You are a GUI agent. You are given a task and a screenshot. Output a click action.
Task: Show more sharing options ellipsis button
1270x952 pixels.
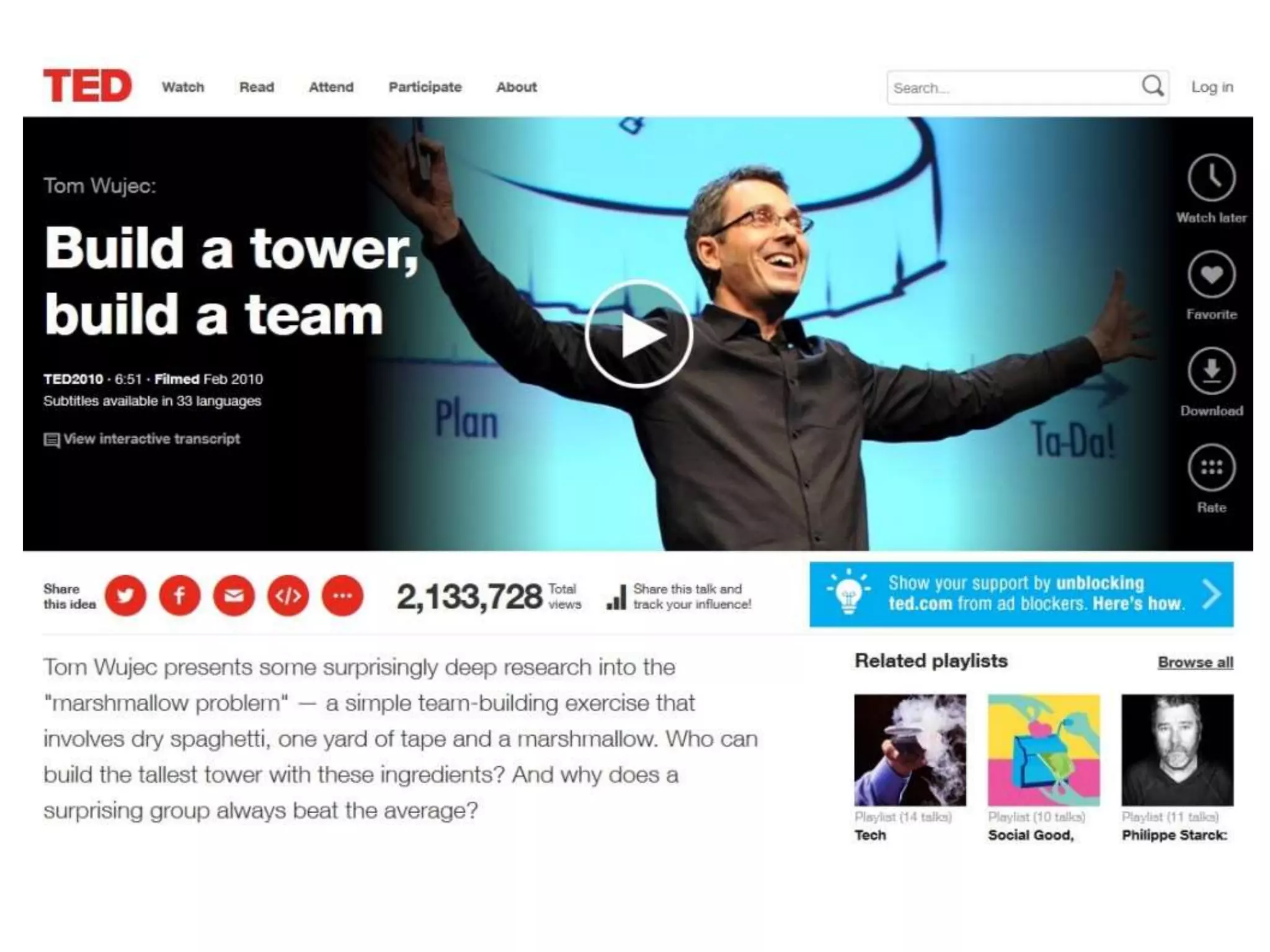342,596
